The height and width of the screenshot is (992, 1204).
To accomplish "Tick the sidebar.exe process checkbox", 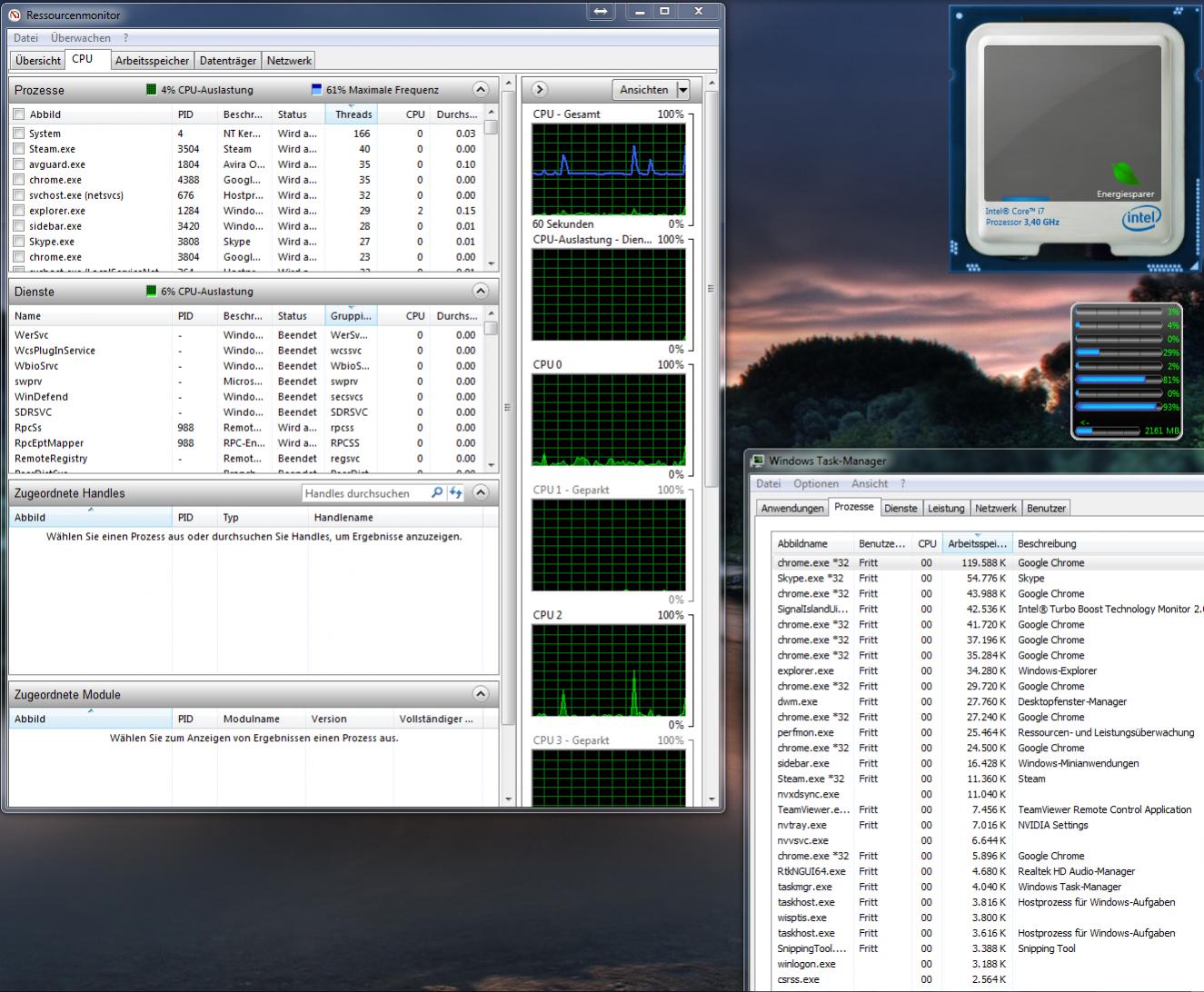I will [x=19, y=226].
